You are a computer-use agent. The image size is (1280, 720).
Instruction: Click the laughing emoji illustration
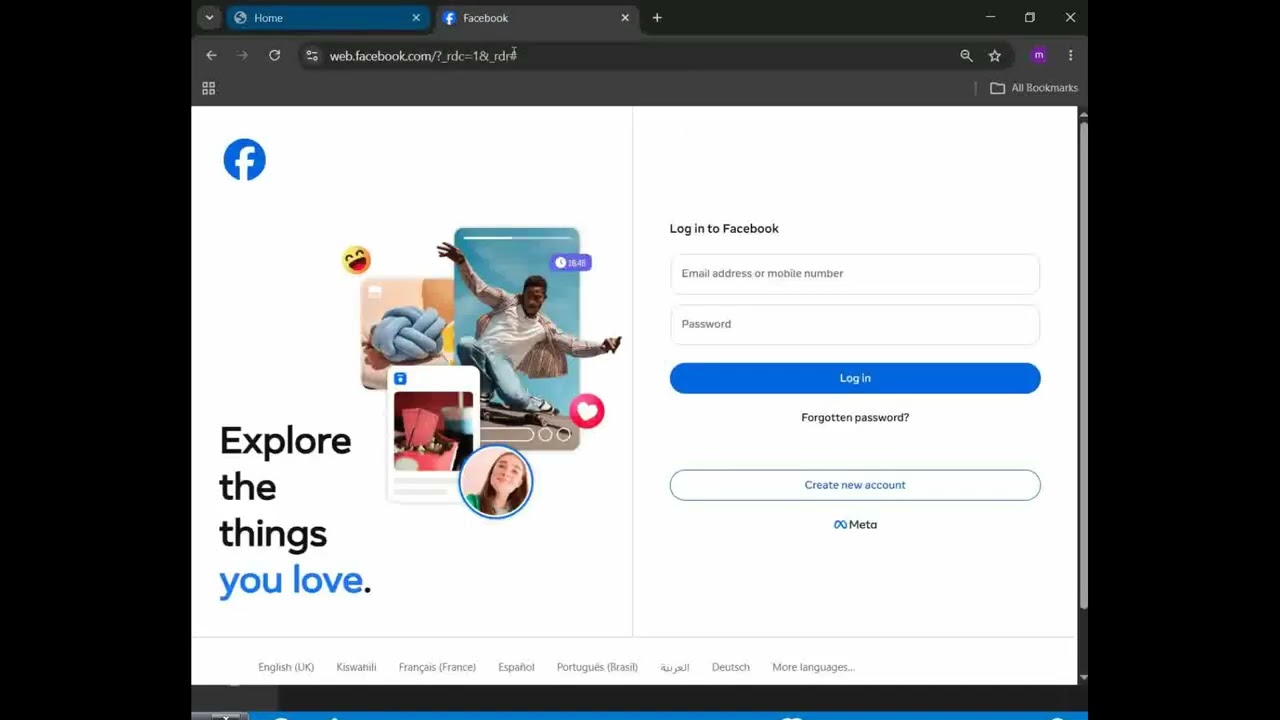coord(356,260)
